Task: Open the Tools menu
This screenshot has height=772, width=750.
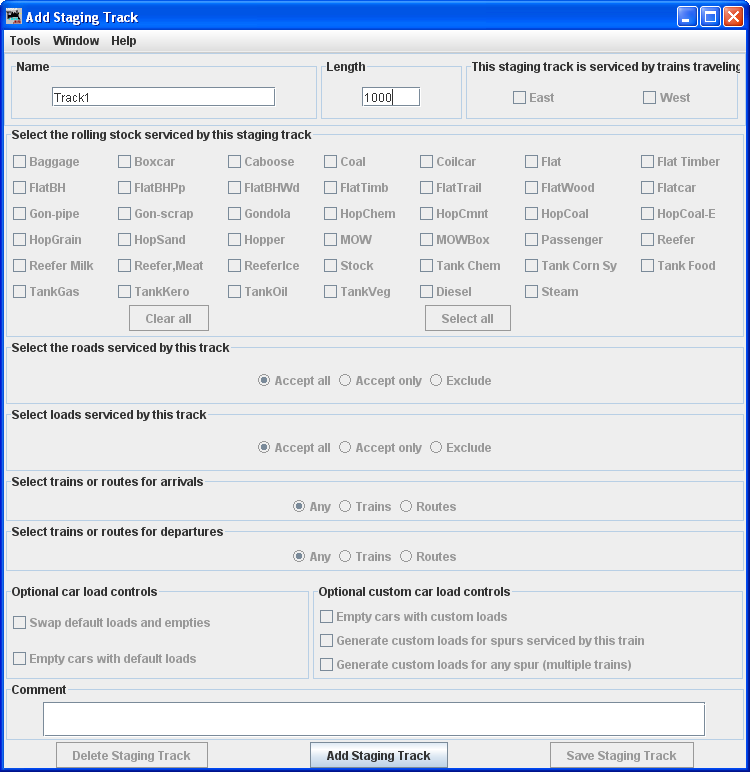Action: (25, 41)
